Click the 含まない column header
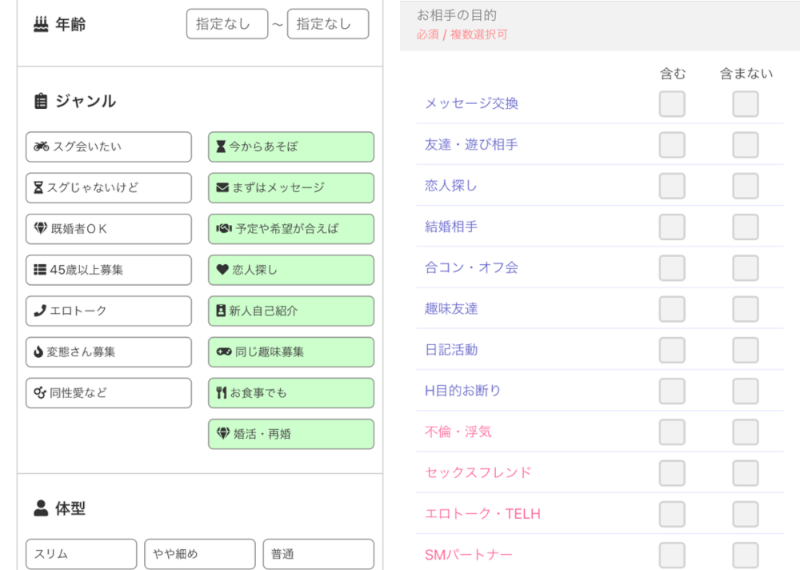800x570 pixels. [x=746, y=73]
